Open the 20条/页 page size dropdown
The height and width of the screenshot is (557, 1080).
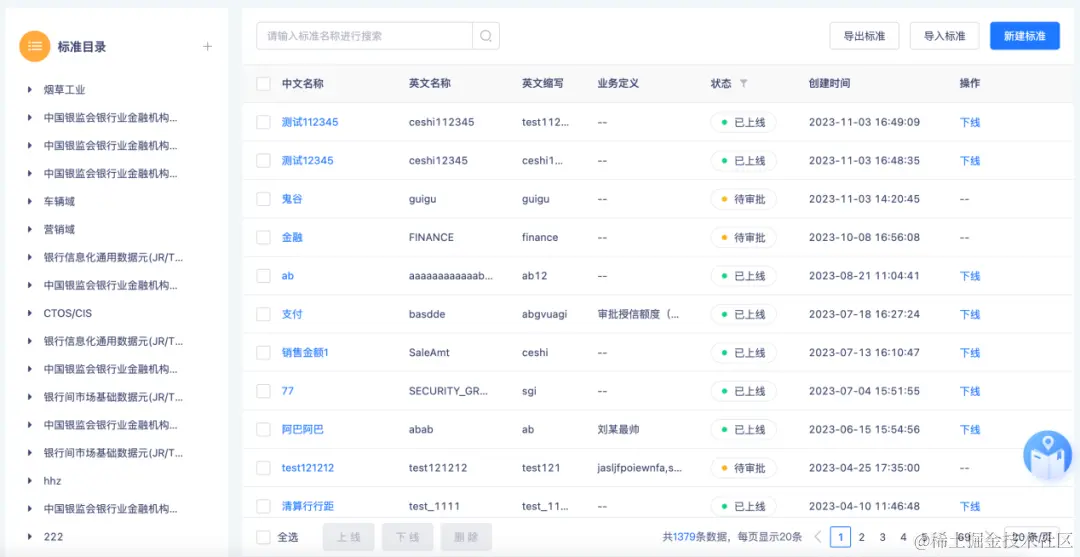(1031, 537)
